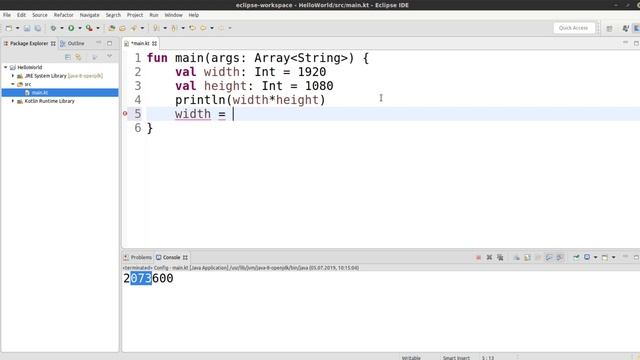
Task: Click the Next Annotation icon
Action: (x=156, y=28)
